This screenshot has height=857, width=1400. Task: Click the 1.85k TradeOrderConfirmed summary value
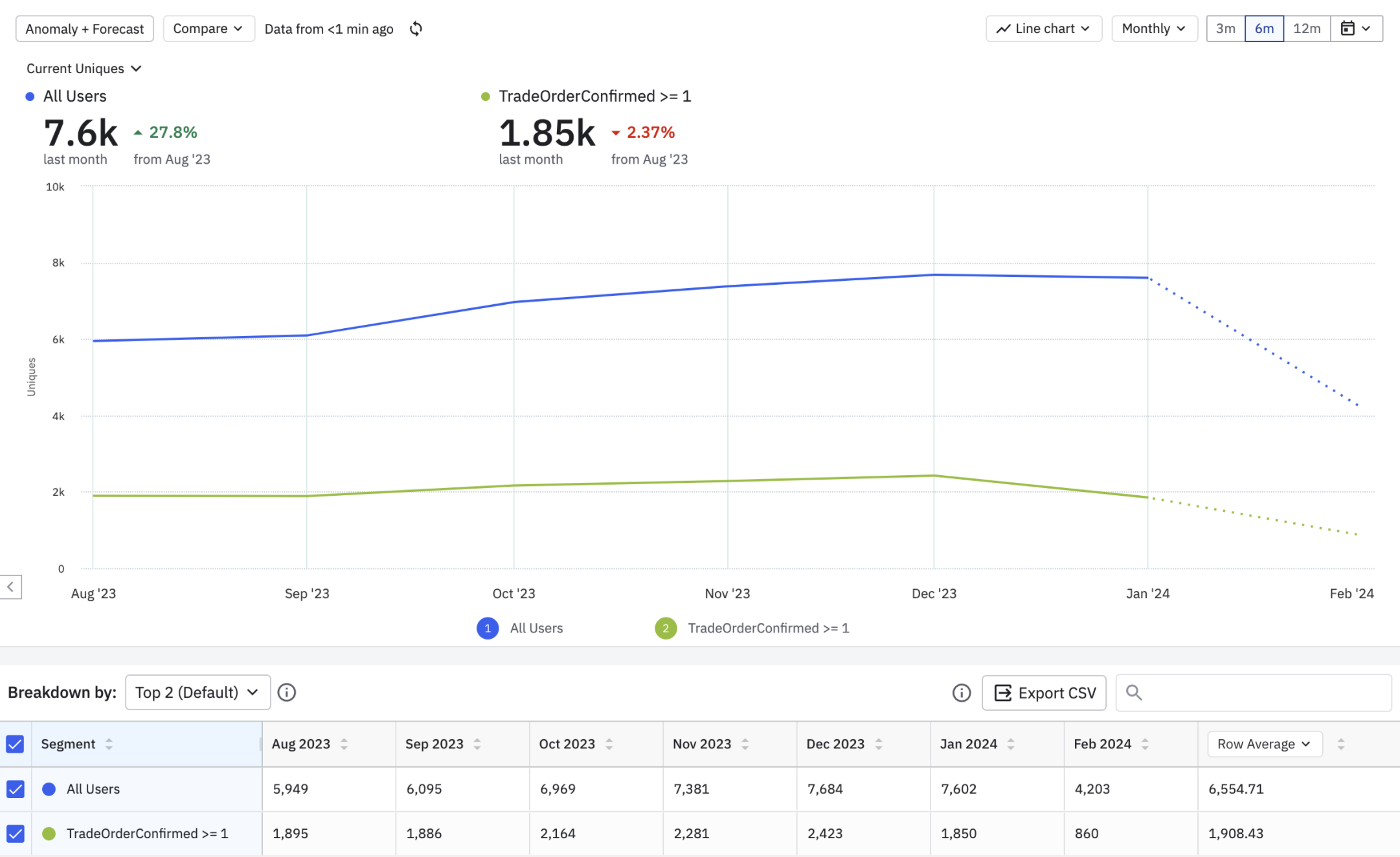point(547,133)
